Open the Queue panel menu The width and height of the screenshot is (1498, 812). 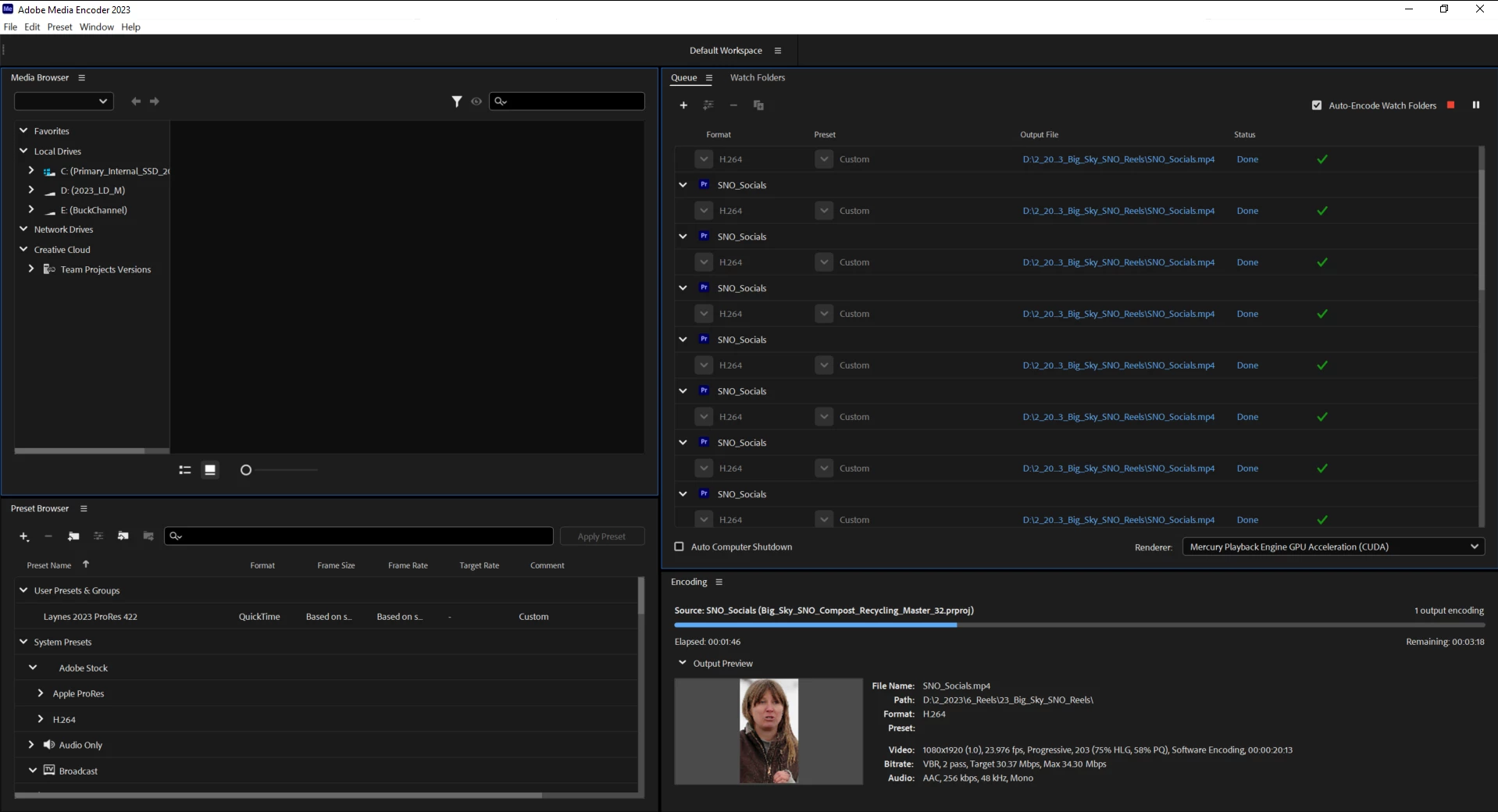(x=709, y=77)
